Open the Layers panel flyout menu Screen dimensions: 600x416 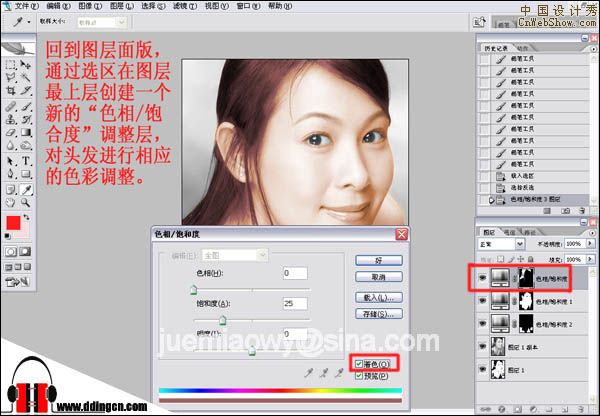point(593,233)
